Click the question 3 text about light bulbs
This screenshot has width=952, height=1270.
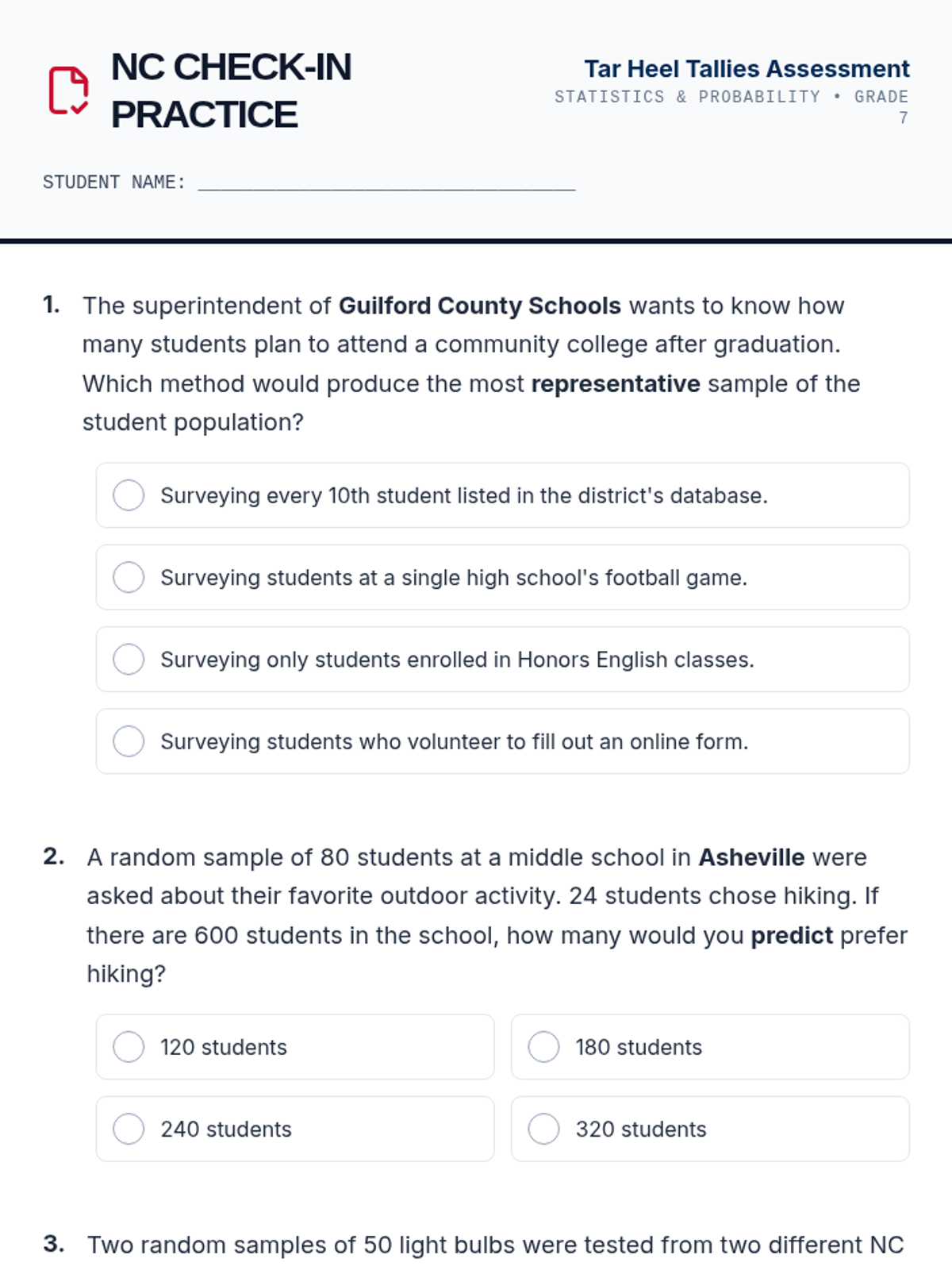point(495,1245)
